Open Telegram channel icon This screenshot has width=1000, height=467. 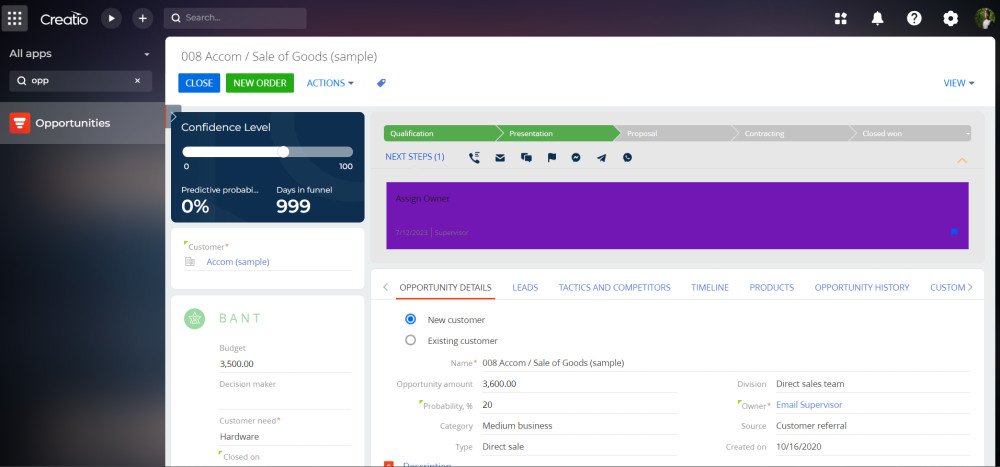pyautogui.click(x=601, y=158)
